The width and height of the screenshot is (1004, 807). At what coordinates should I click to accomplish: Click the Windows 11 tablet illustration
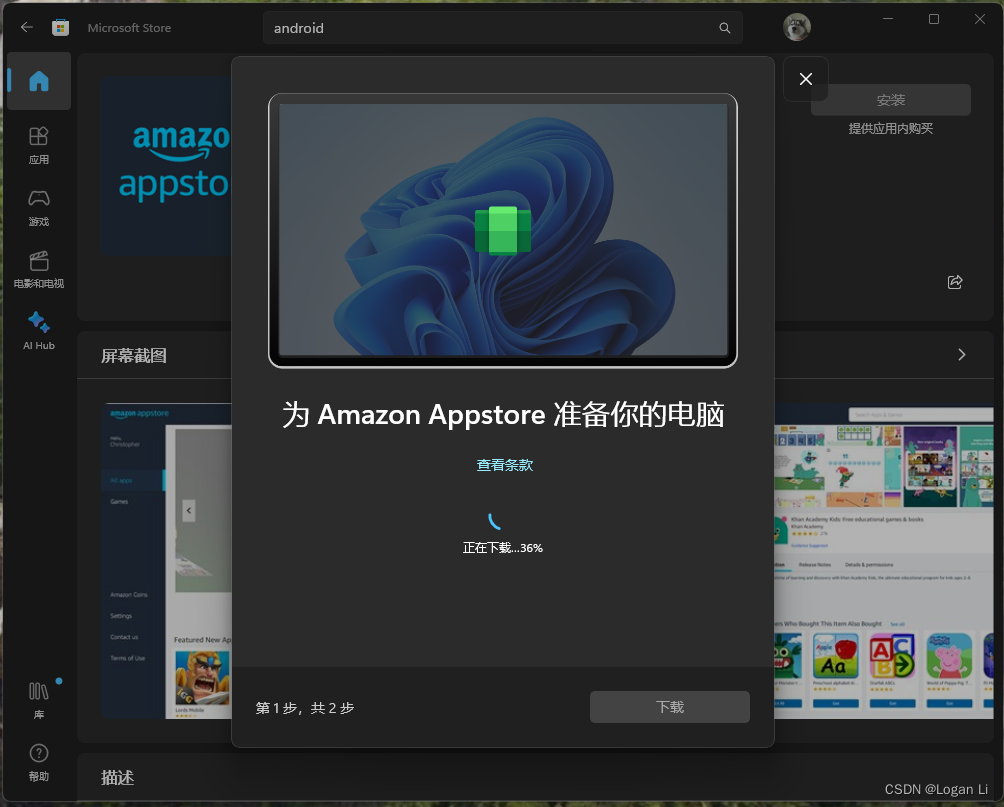tap(503, 231)
